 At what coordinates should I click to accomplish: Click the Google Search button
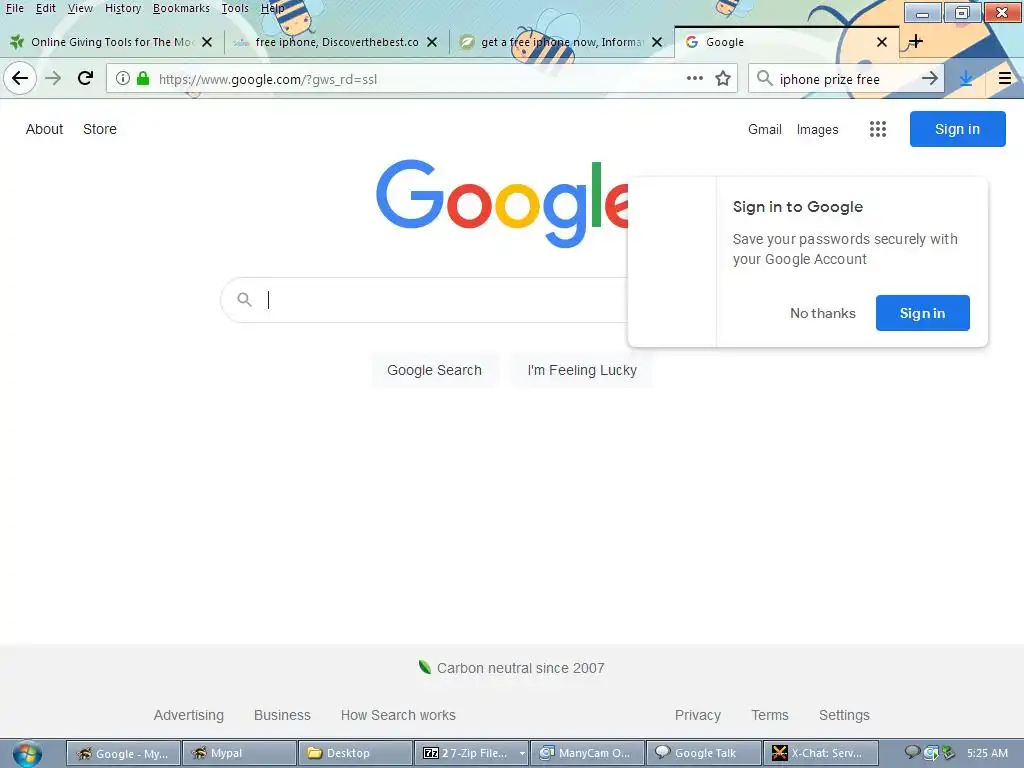[x=434, y=370]
